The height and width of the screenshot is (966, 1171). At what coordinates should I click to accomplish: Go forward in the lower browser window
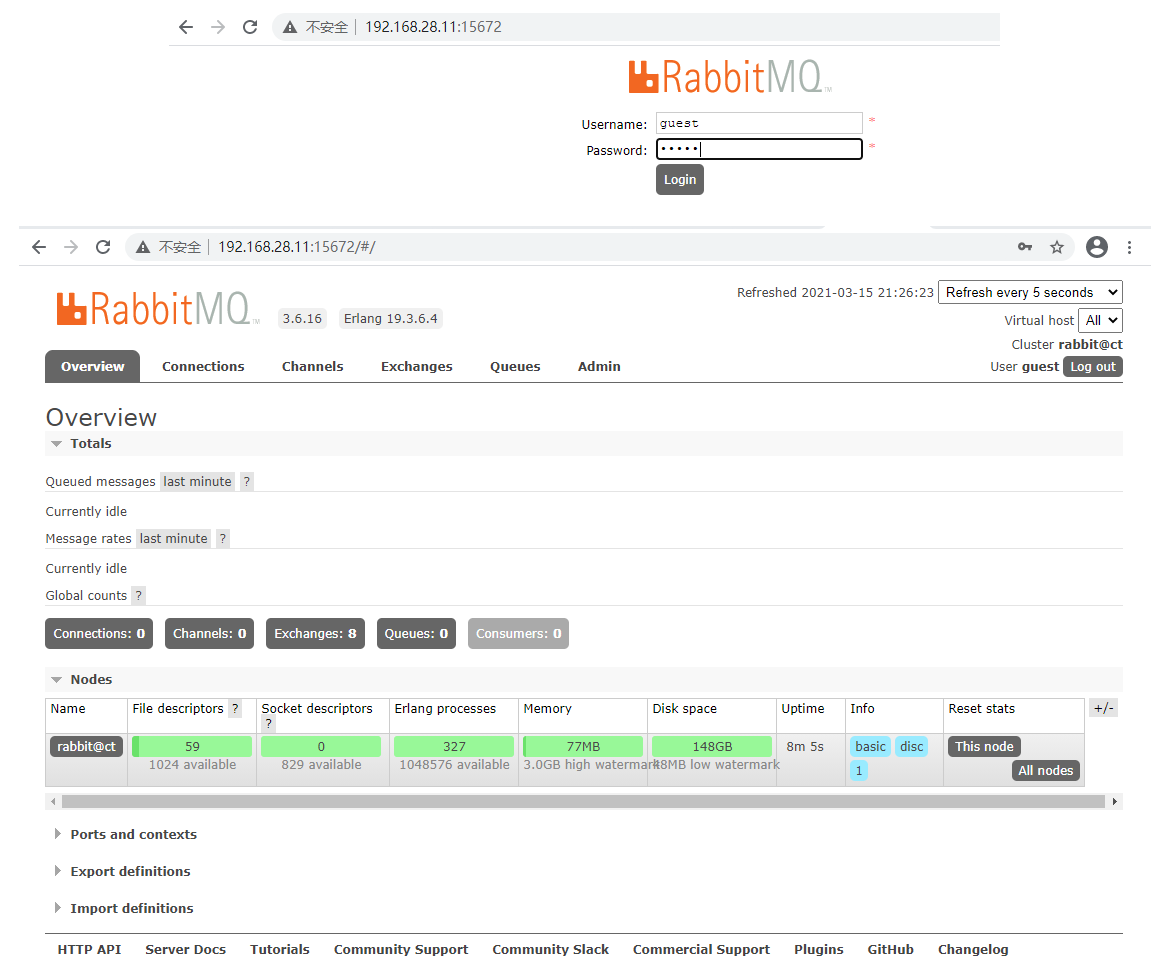click(x=71, y=247)
